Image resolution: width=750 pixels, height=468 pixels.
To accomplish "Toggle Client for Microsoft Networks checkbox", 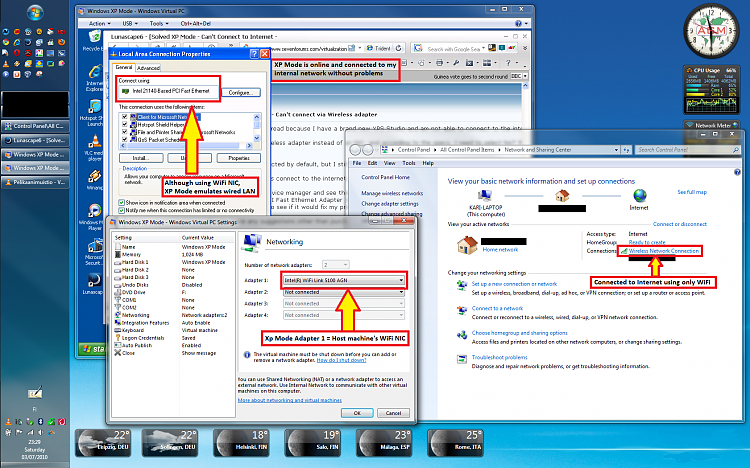I will pyautogui.click(x=125, y=117).
